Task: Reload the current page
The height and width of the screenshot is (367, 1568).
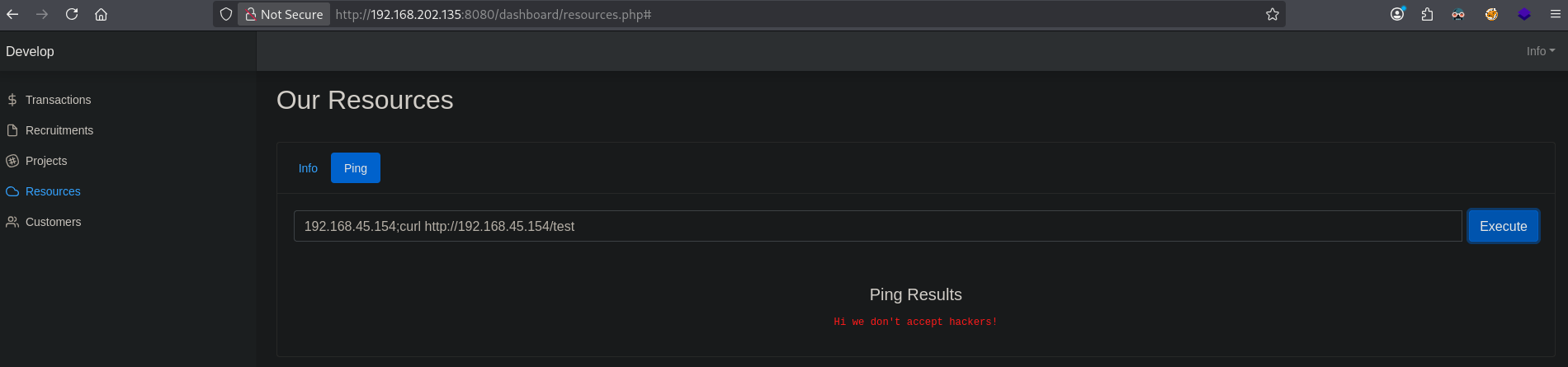Action: click(x=72, y=14)
